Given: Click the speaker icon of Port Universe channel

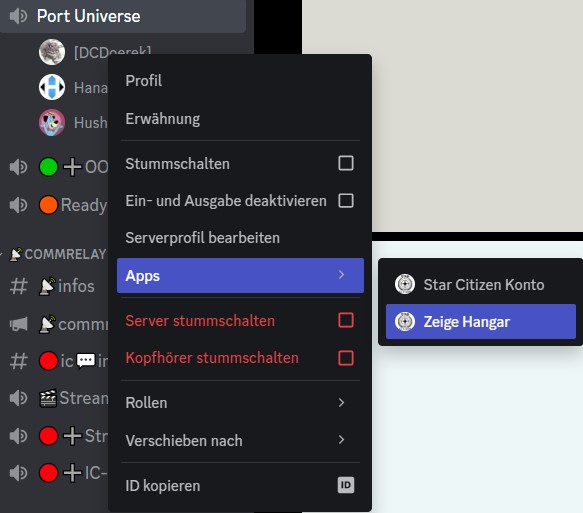Looking at the screenshot, I should point(18,16).
